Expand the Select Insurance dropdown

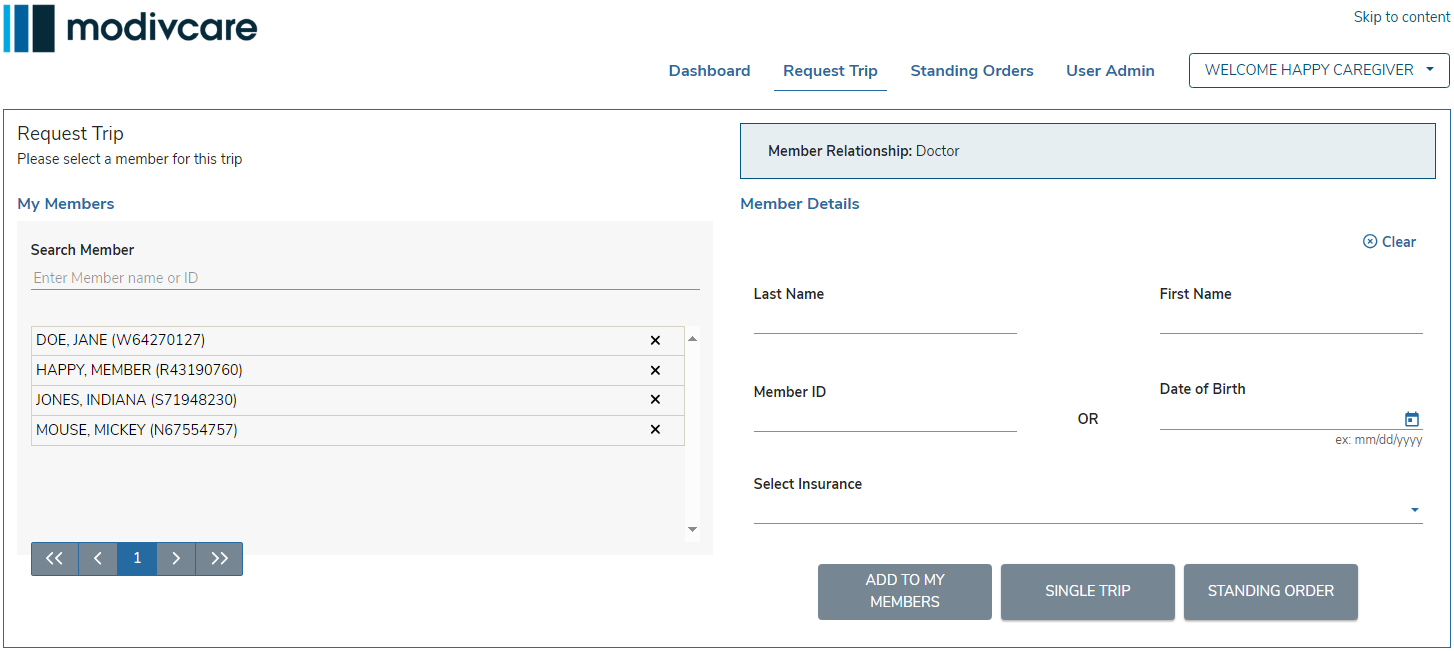1088,510
